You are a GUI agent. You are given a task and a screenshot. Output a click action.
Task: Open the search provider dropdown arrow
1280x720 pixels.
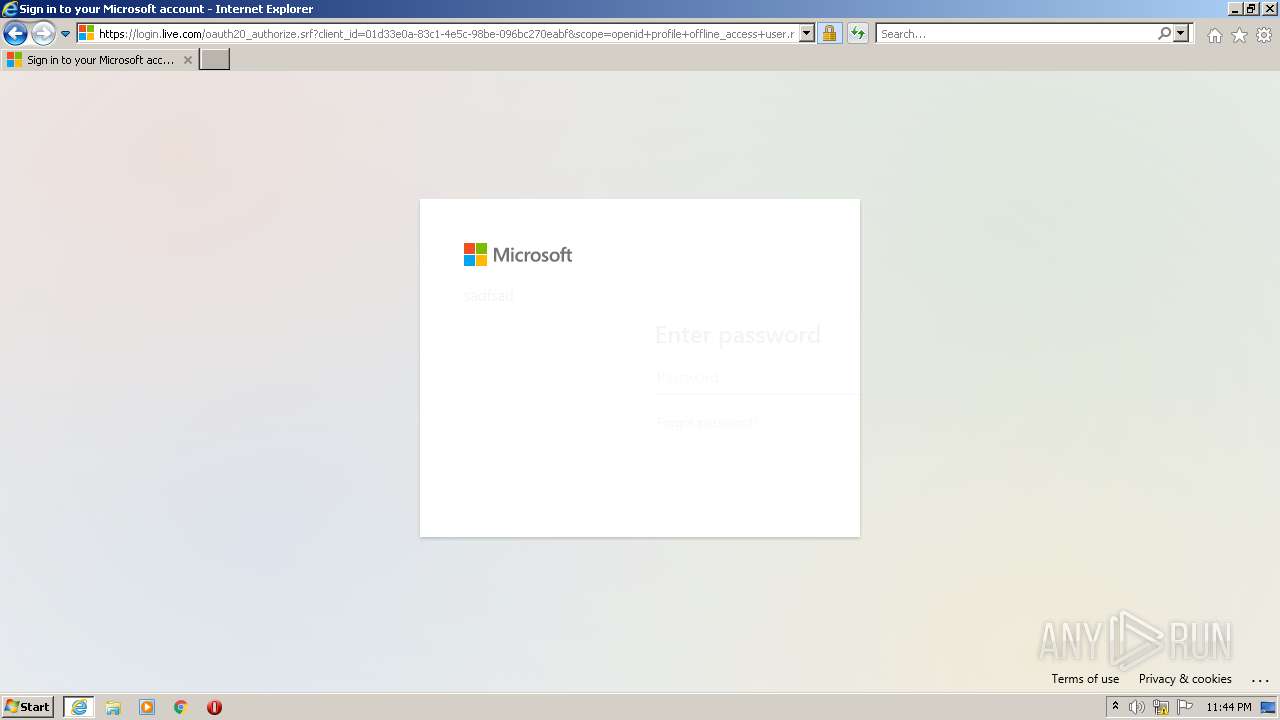(x=1181, y=33)
